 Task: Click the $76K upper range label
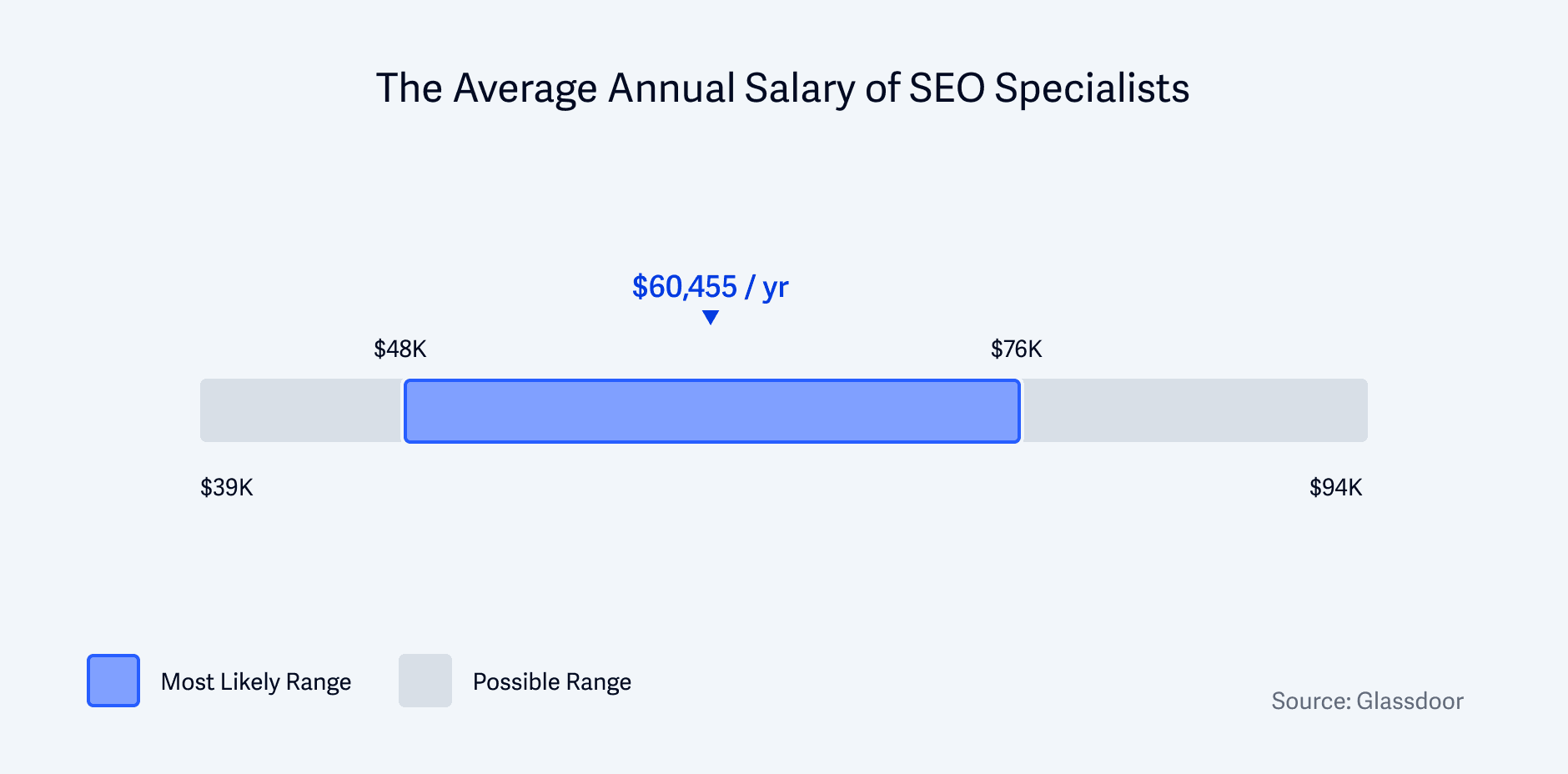(x=1017, y=349)
